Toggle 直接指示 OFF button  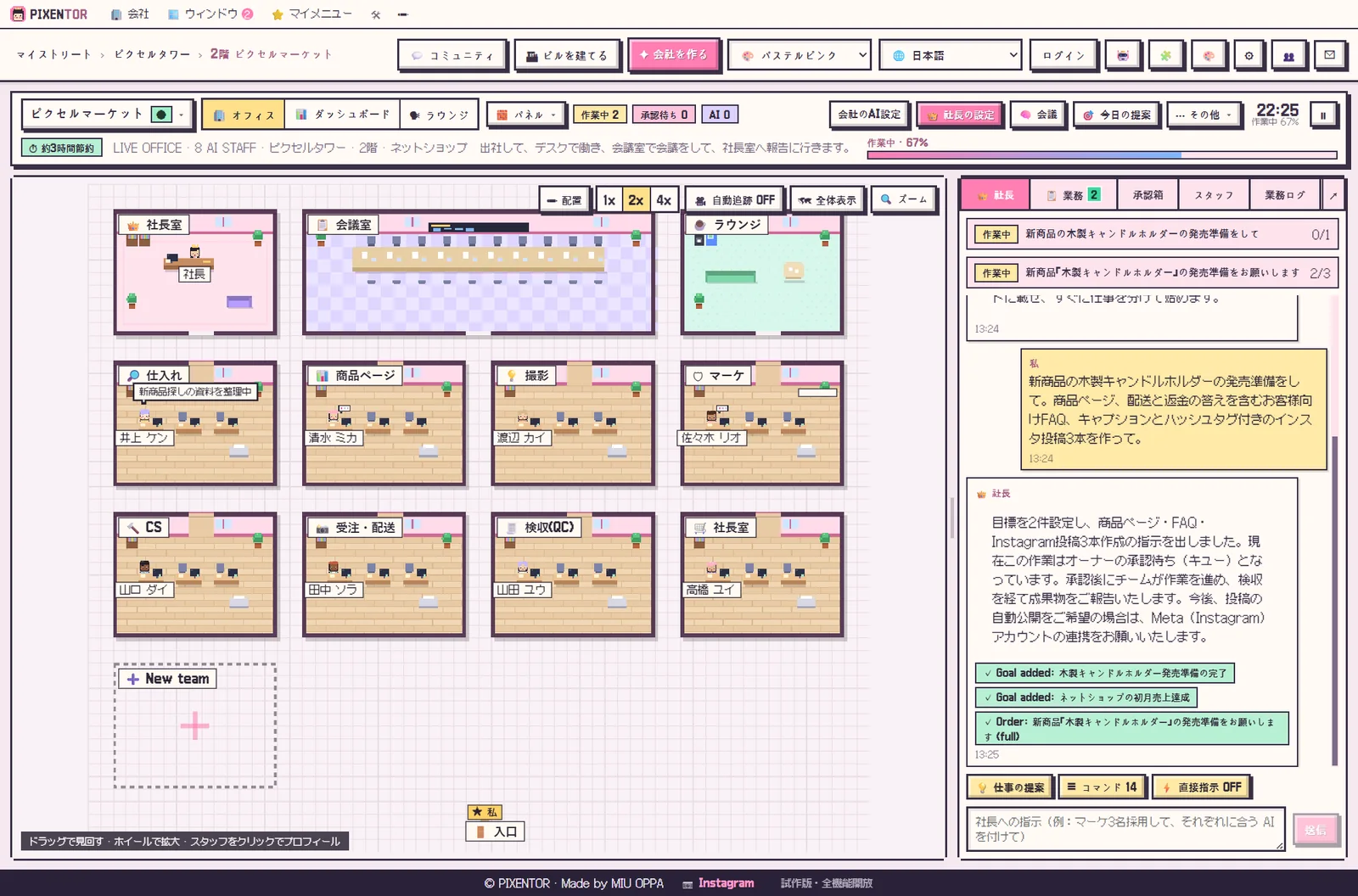point(1202,787)
